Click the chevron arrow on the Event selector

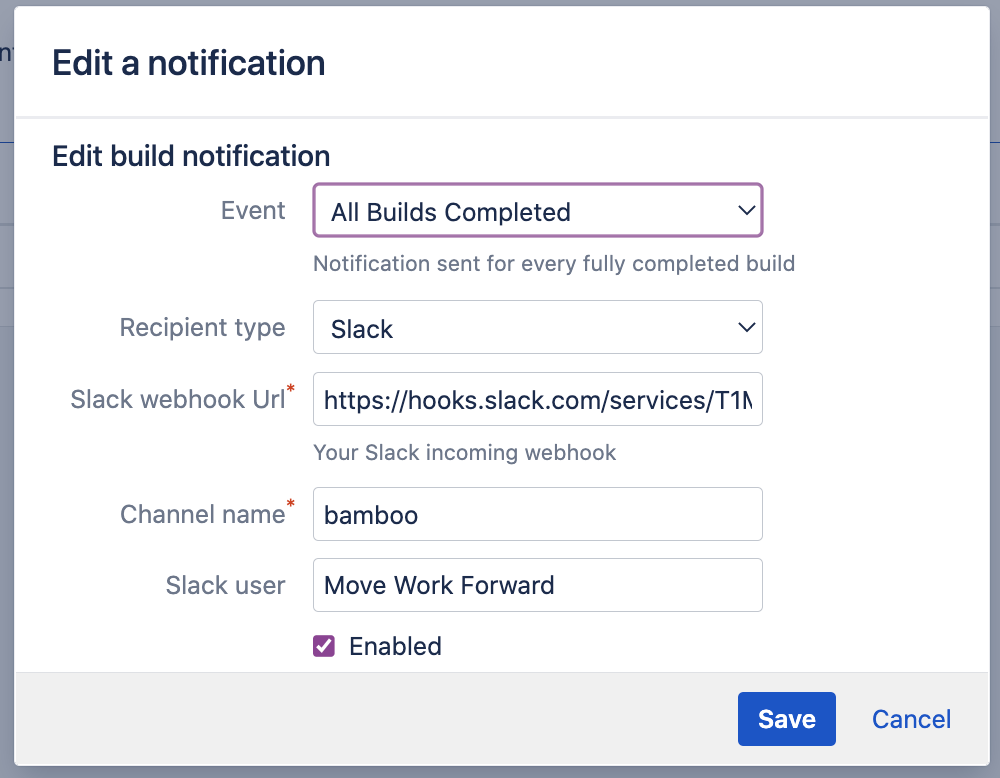point(745,211)
